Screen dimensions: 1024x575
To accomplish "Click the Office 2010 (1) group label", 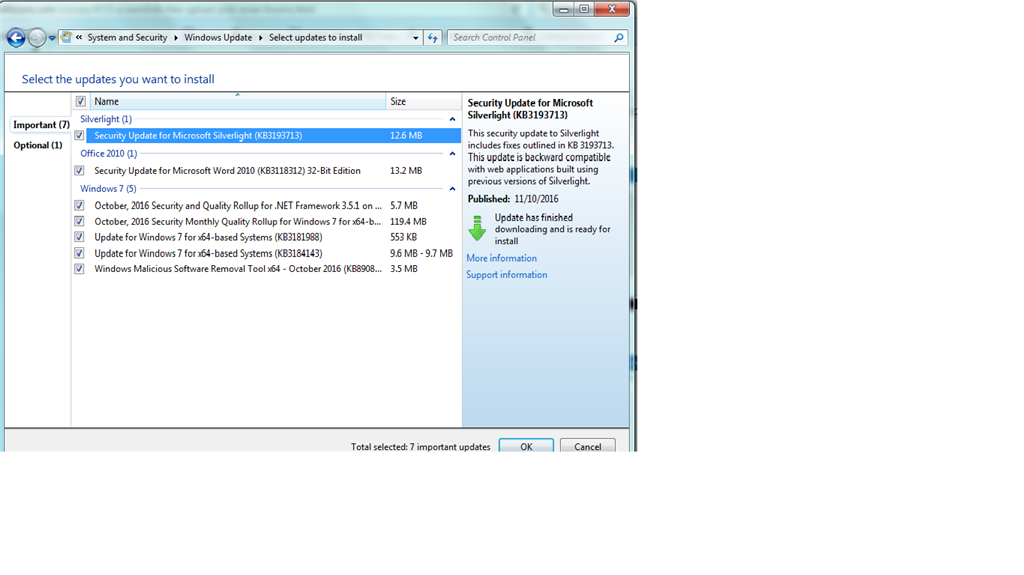I will [x=108, y=154].
